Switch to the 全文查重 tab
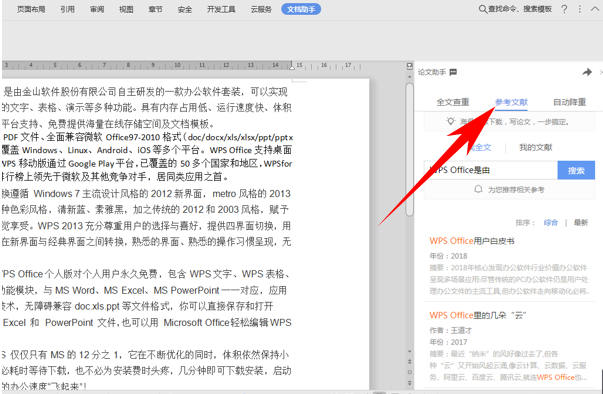This screenshot has width=603, height=394. tap(453, 102)
